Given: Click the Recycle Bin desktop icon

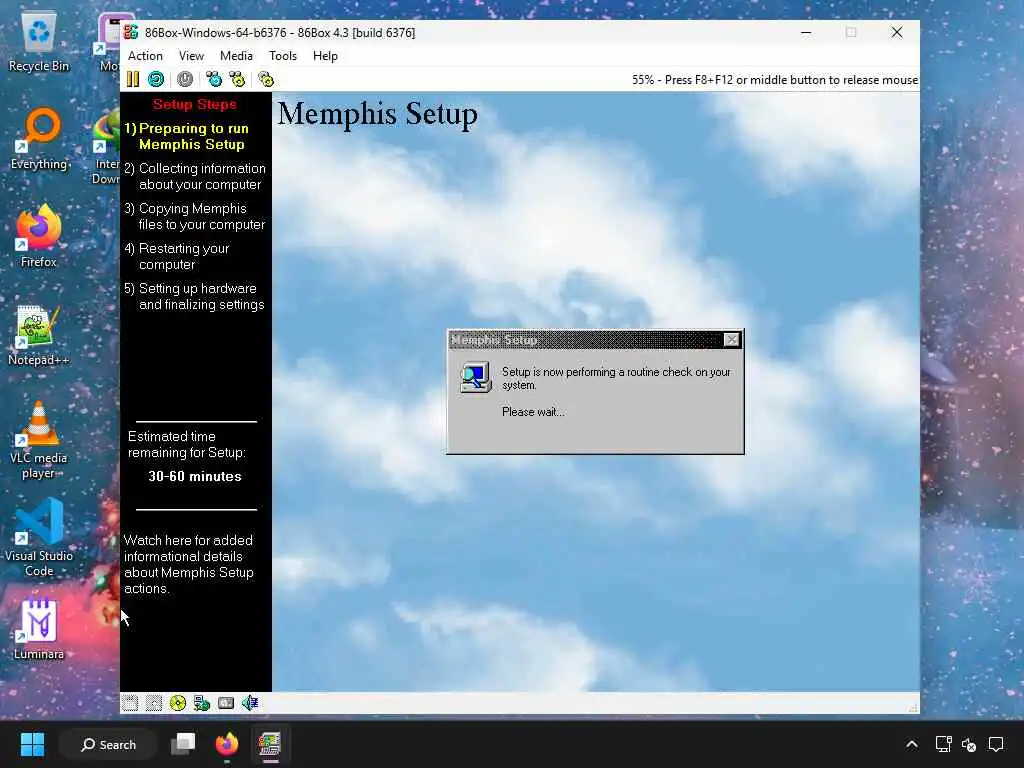Looking at the screenshot, I should [39, 42].
